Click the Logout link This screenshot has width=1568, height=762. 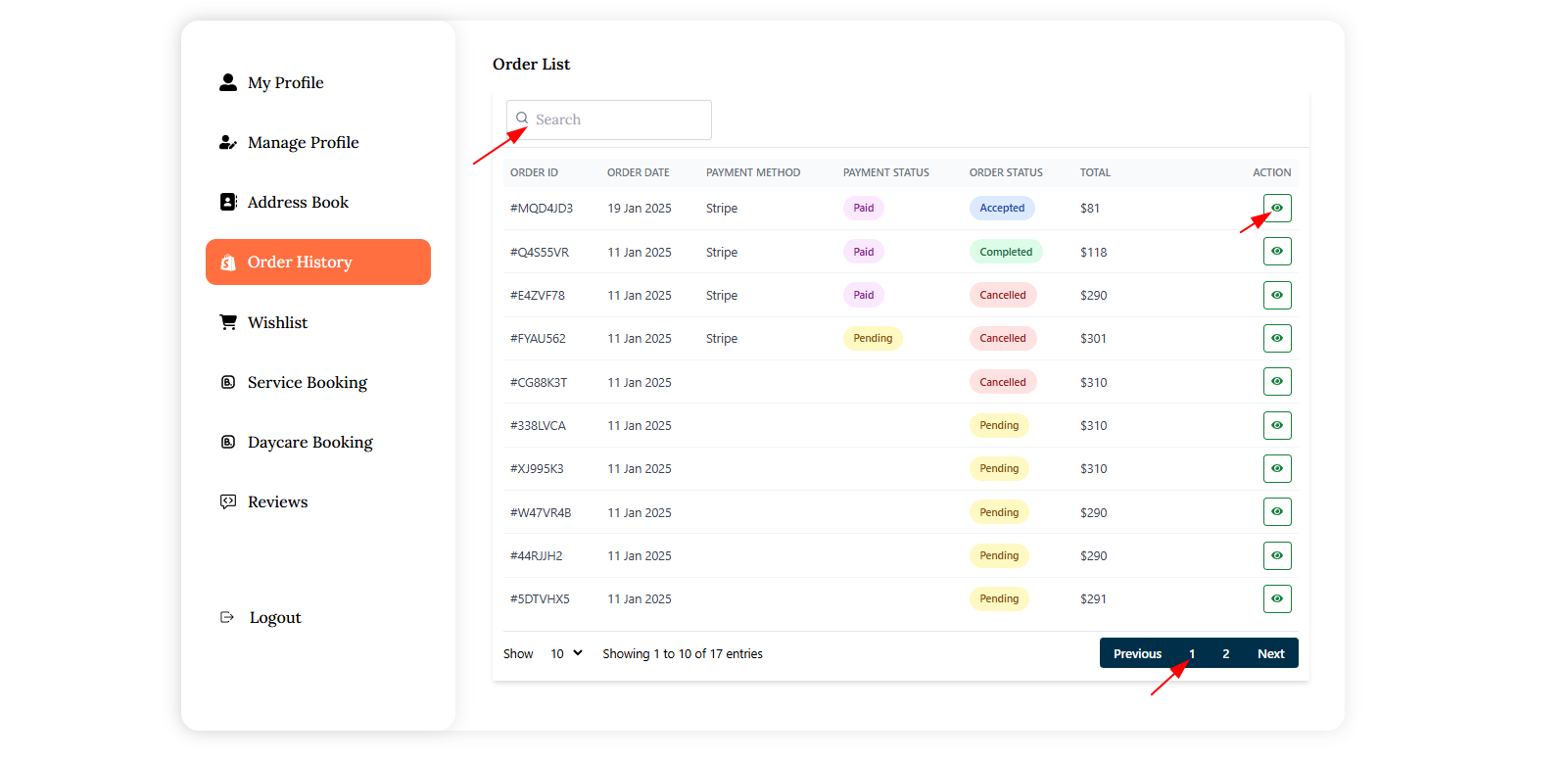[274, 618]
